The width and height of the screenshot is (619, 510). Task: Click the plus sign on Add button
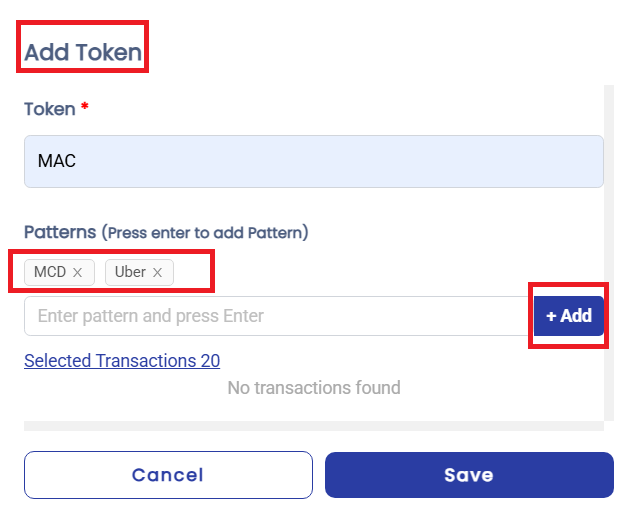click(x=551, y=316)
